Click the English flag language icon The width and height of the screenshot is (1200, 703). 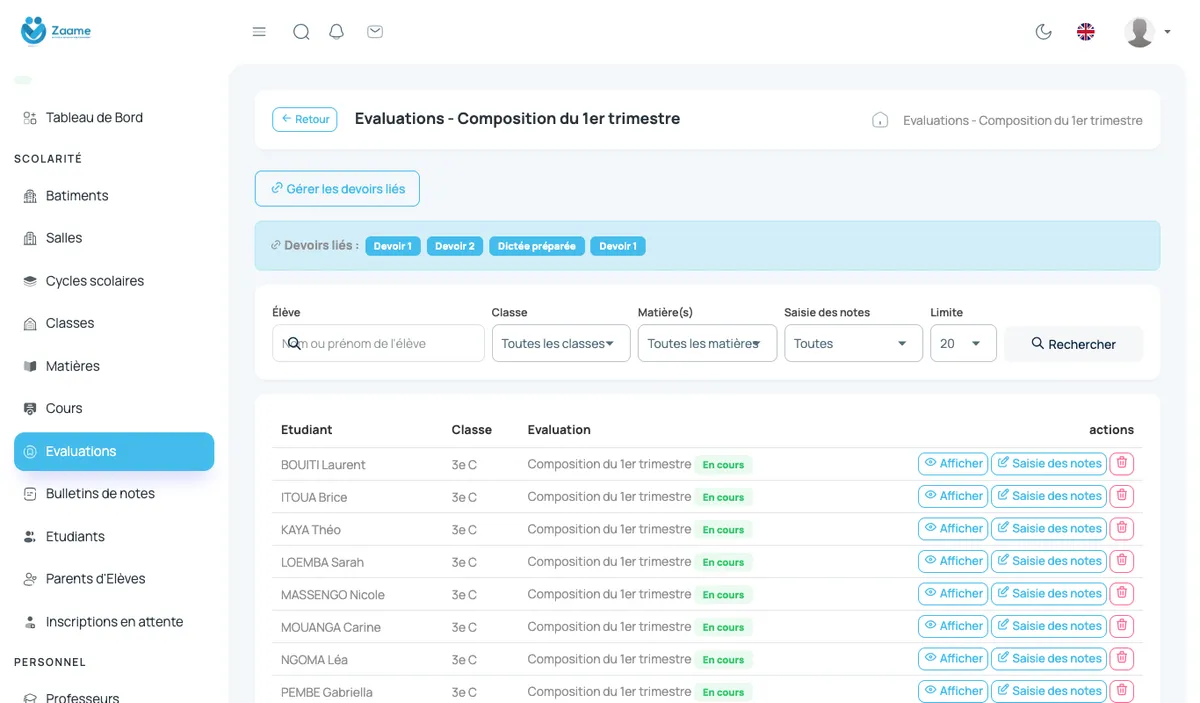1086,32
